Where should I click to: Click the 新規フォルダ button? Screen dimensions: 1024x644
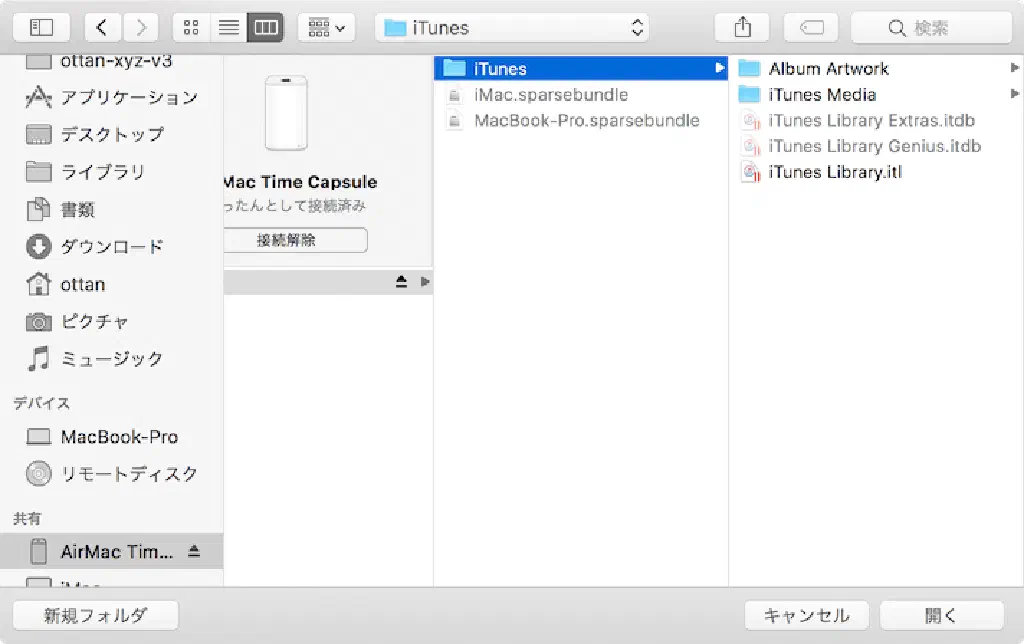point(95,615)
